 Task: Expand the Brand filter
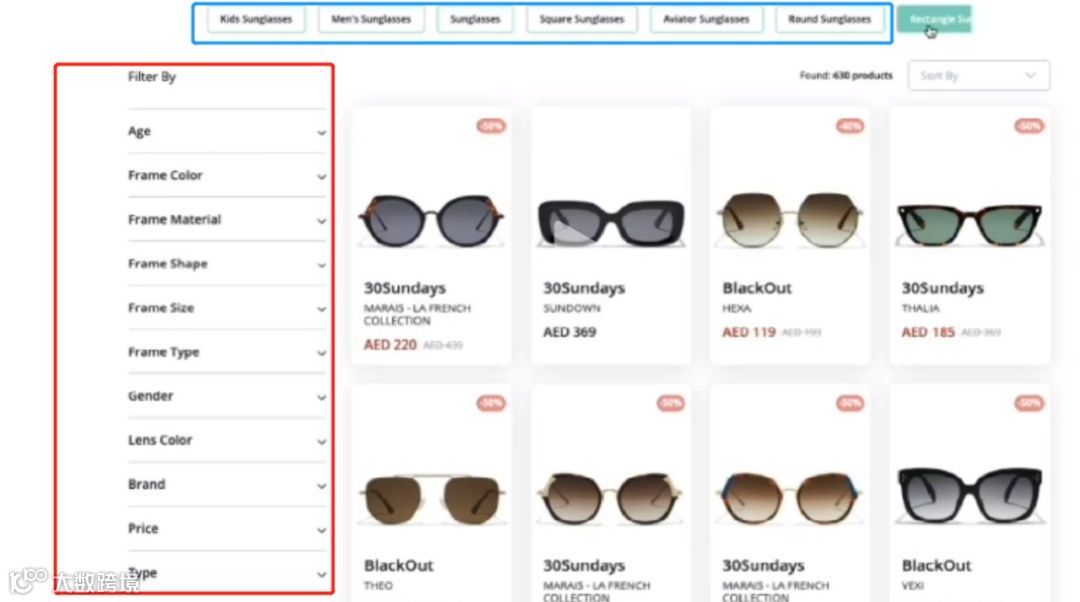tap(227, 484)
